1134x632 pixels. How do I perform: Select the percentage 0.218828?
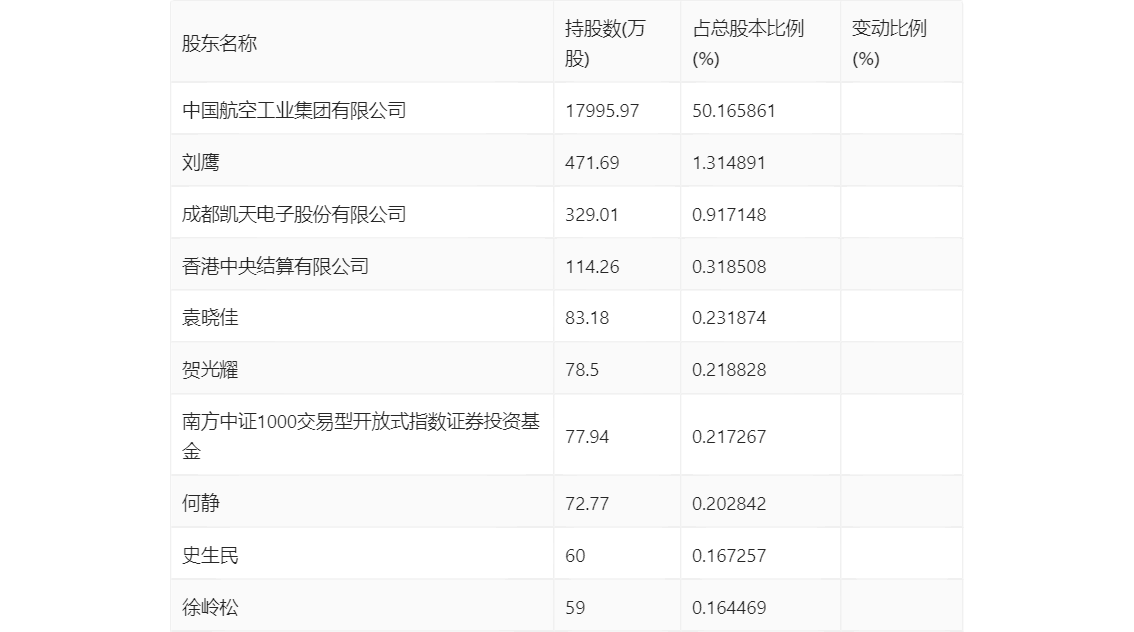pyautogui.click(x=729, y=370)
